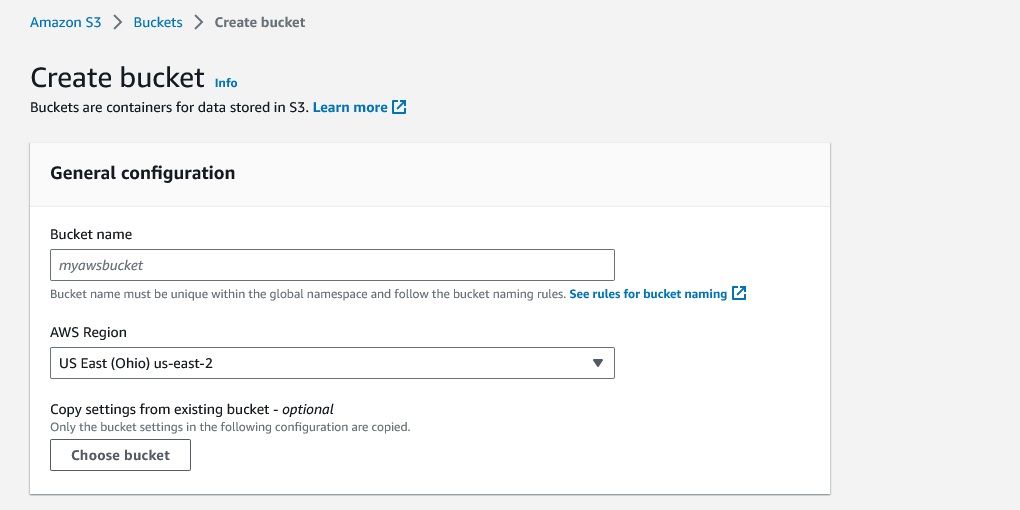Click the AWS Region label
This screenshot has height=510, width=1020.
point(88,332)
